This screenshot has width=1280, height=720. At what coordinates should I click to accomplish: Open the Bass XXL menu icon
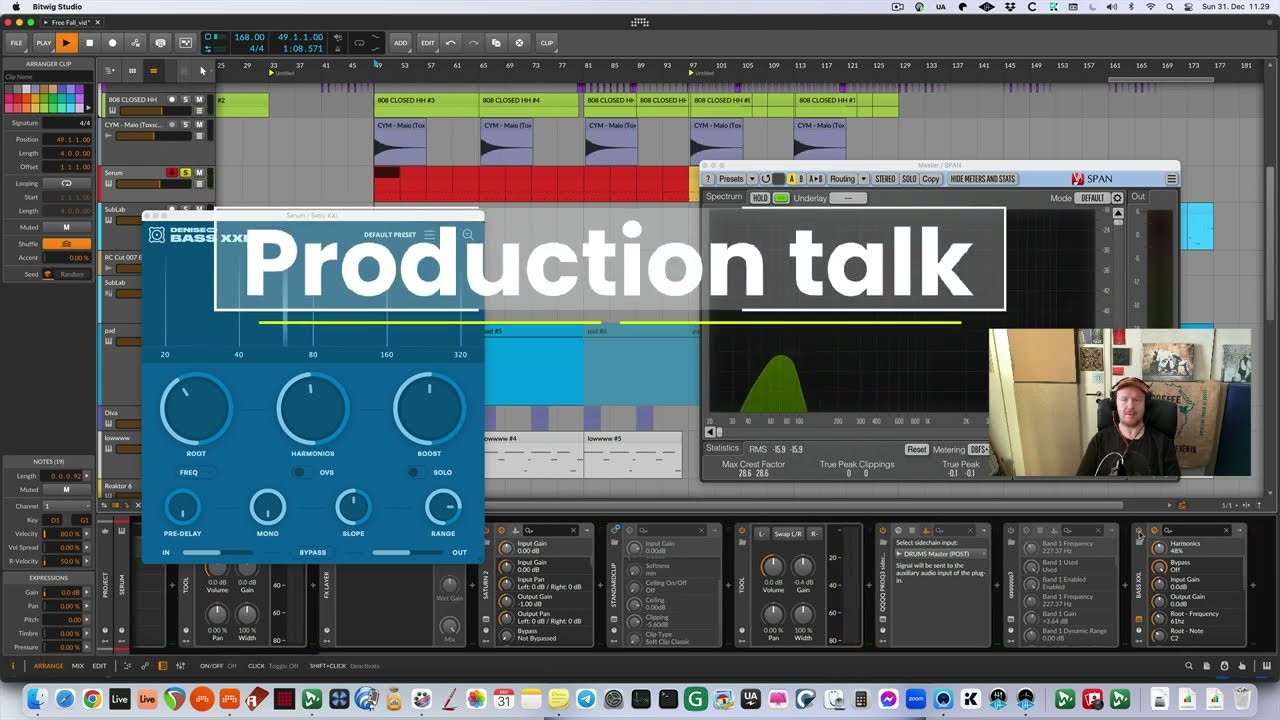(430, 235)
